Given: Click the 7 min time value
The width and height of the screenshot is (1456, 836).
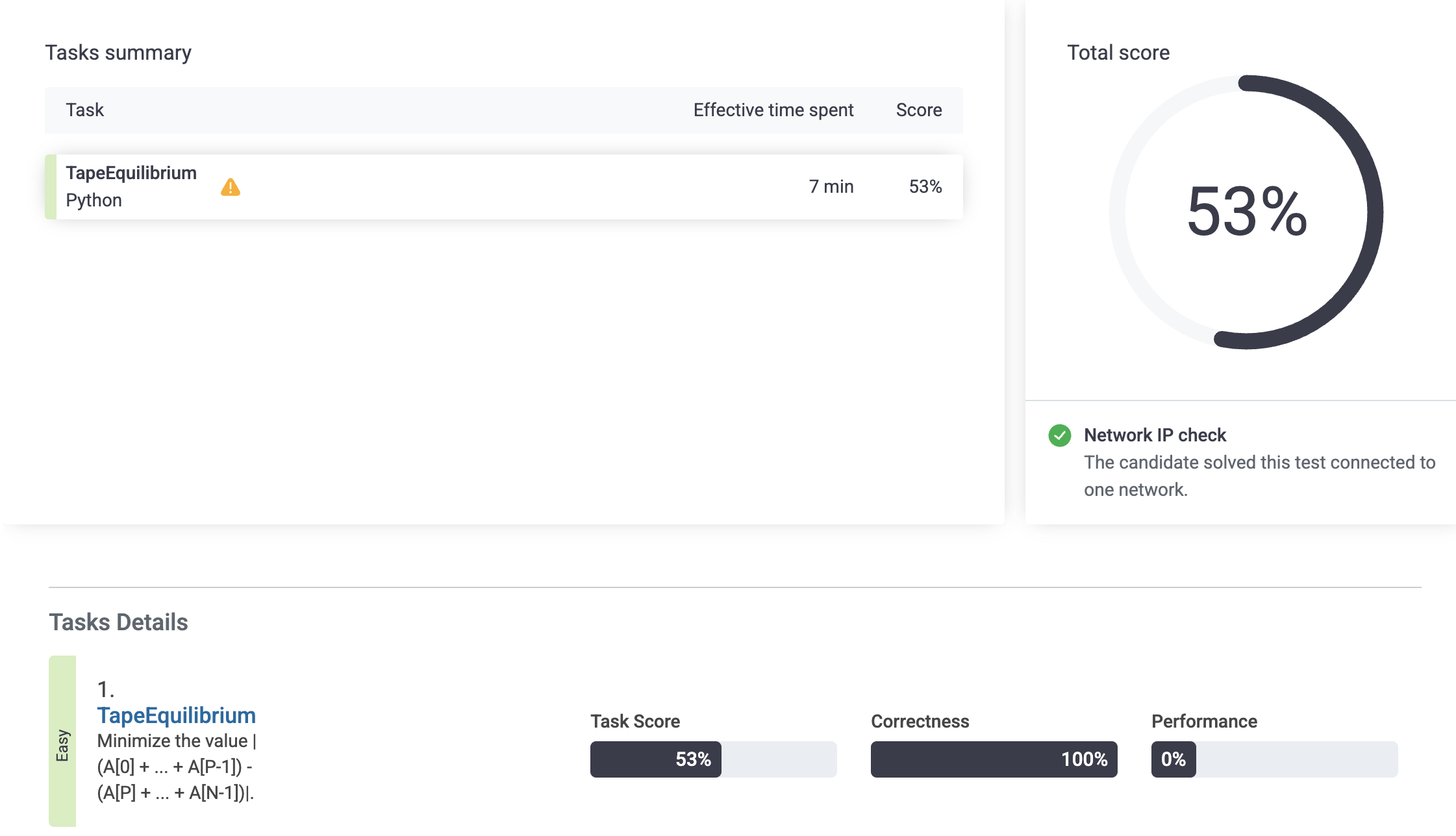Looking at the screenshot, I should coord(831,187).
